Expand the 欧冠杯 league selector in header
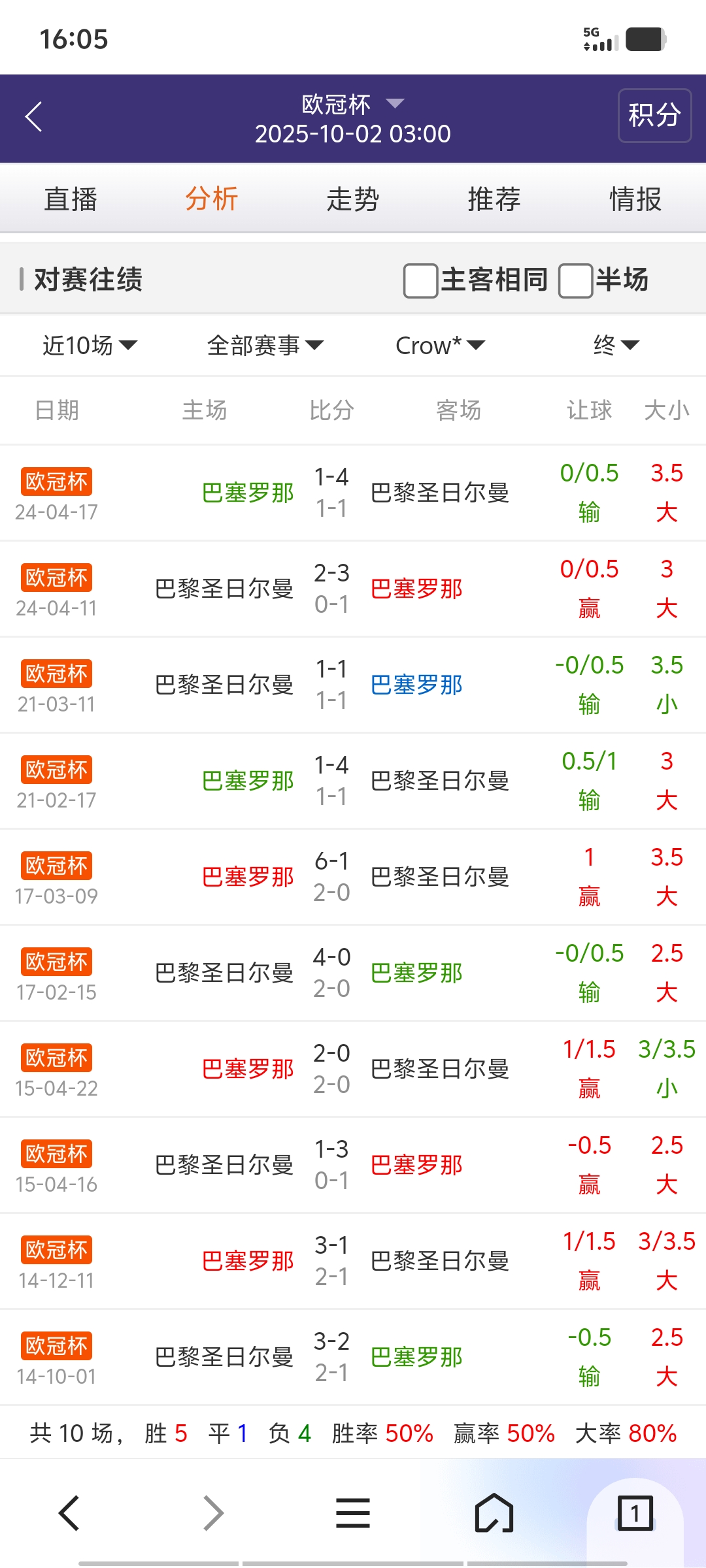The height and width of the screenshot is (1568, 706). tap(353, 104)
